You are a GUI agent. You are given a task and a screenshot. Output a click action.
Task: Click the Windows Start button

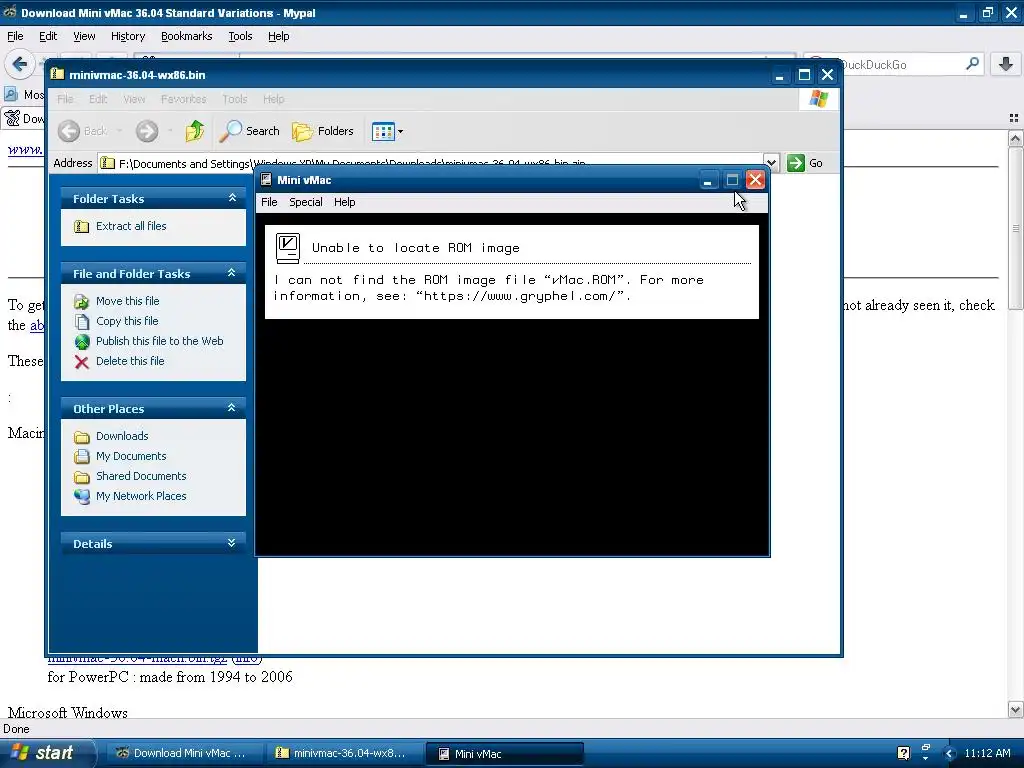tap(47, 753)
